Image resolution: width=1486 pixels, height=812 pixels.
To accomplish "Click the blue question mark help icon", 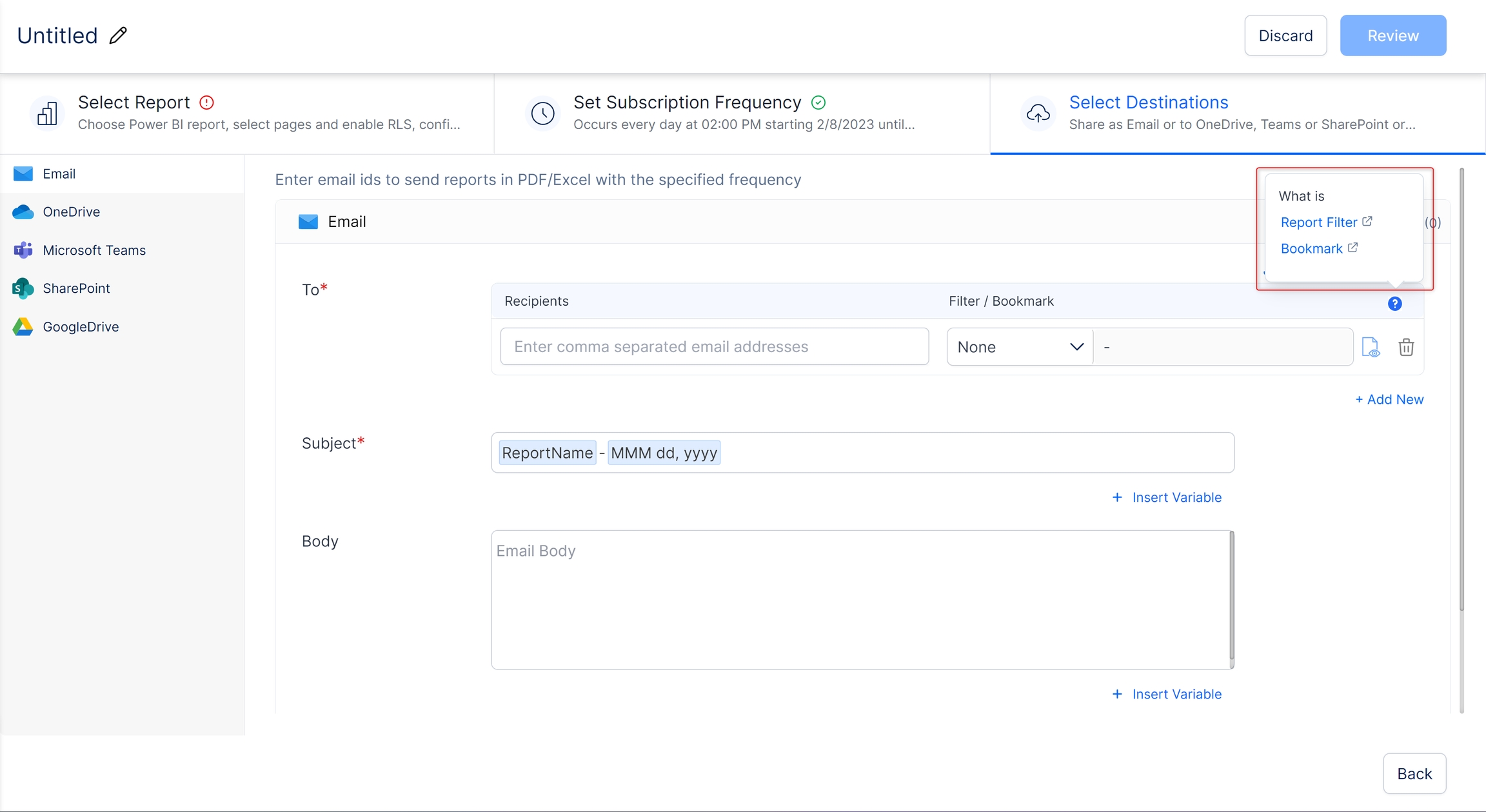I will 1394,304.
